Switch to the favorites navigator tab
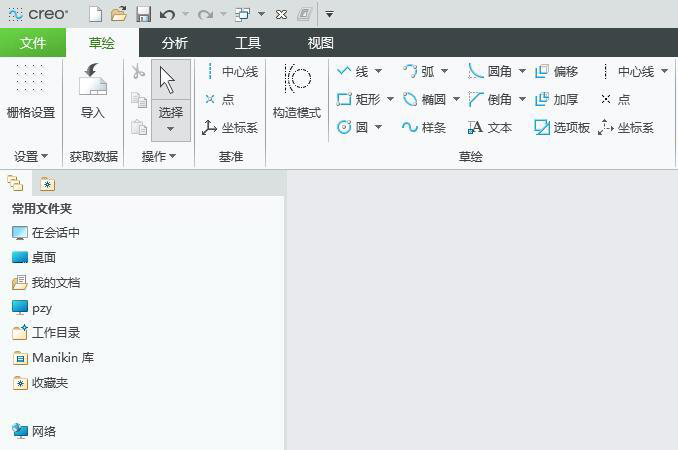The width and height of the screenshot is (678, 450). pyautogui.click(x=48, y=184)
